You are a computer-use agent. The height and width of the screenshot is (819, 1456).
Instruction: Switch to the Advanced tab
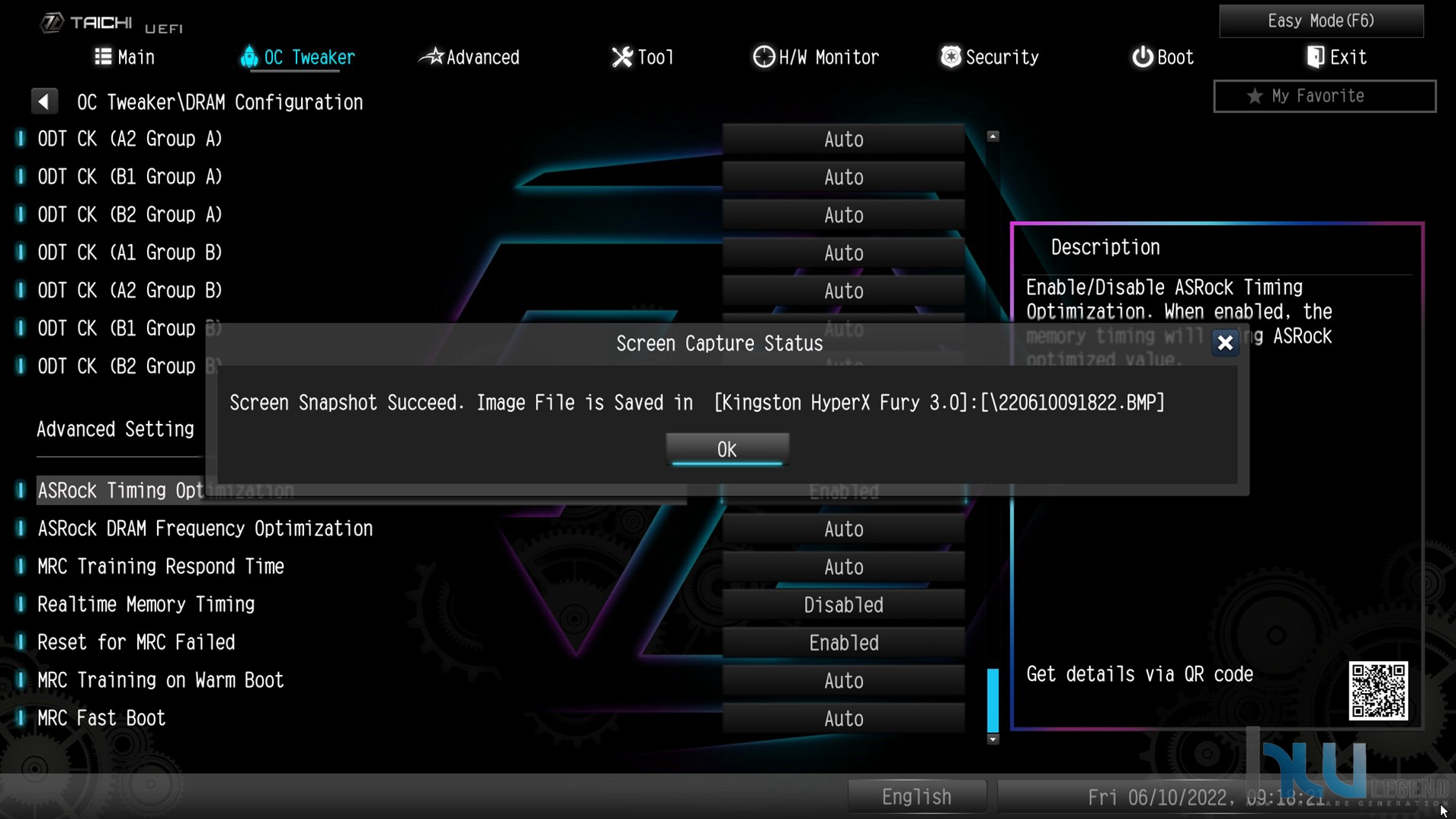point(470,57)
